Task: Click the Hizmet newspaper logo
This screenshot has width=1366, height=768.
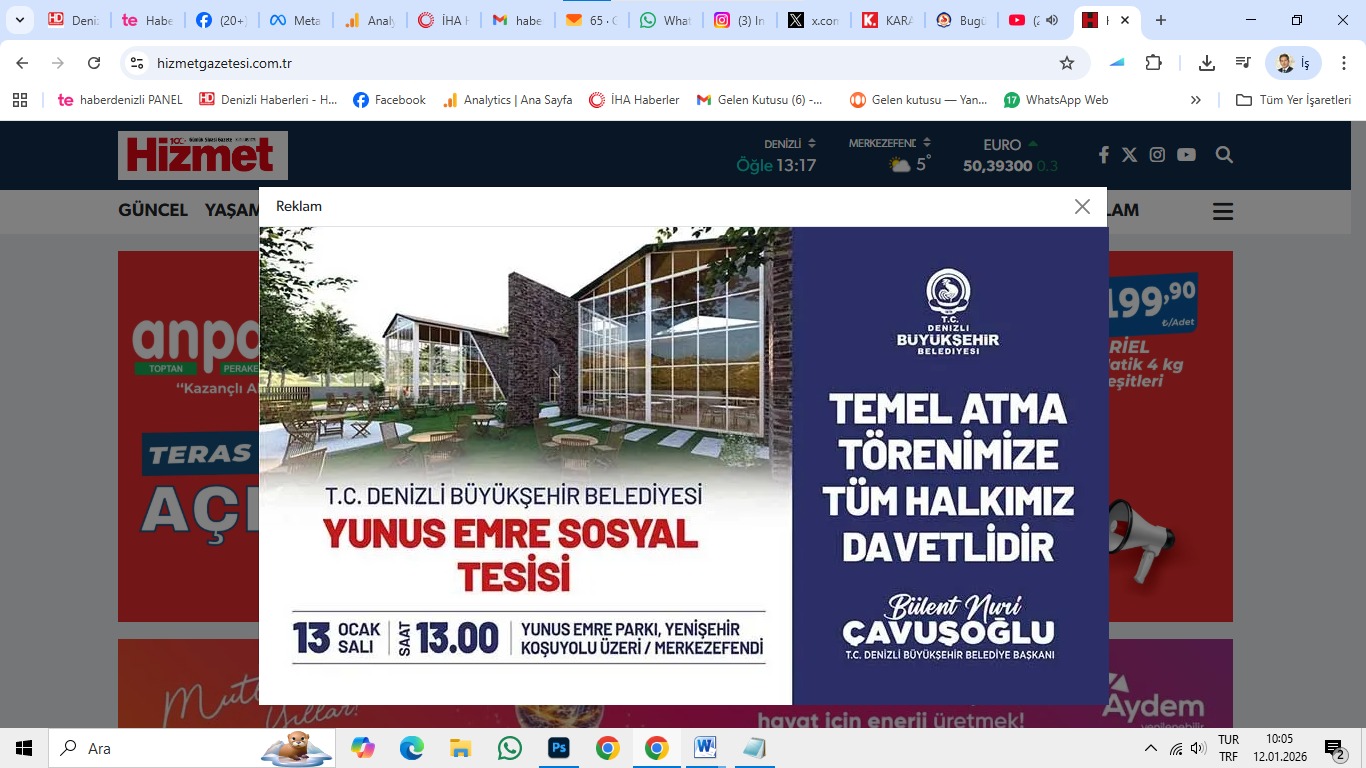Action: 203,155
